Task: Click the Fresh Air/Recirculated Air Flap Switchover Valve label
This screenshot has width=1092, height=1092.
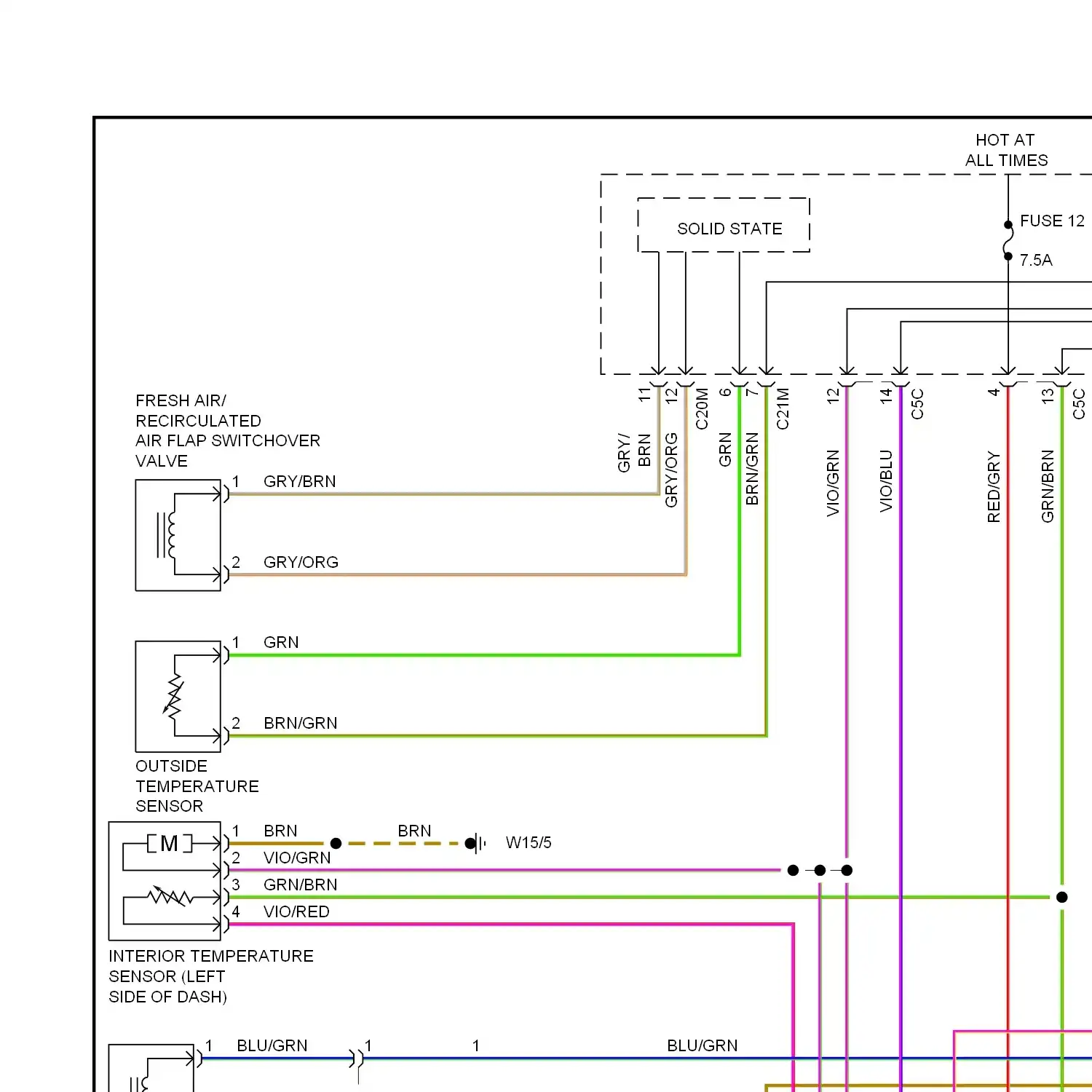Action: tap(228, 431)
